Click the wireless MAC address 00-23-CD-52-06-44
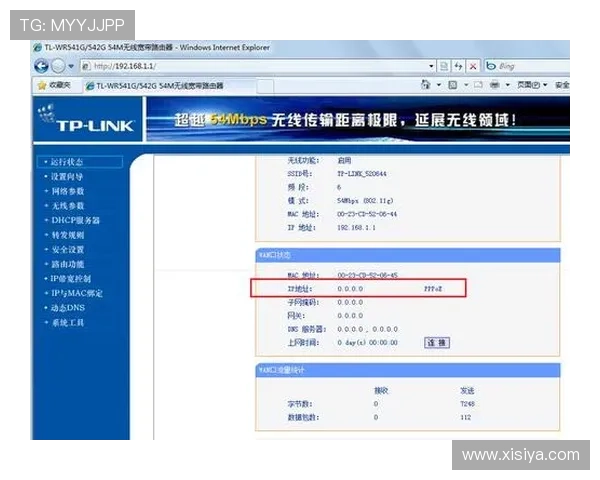The height and width of the screenshot is (480, 600). click(367, 214)
